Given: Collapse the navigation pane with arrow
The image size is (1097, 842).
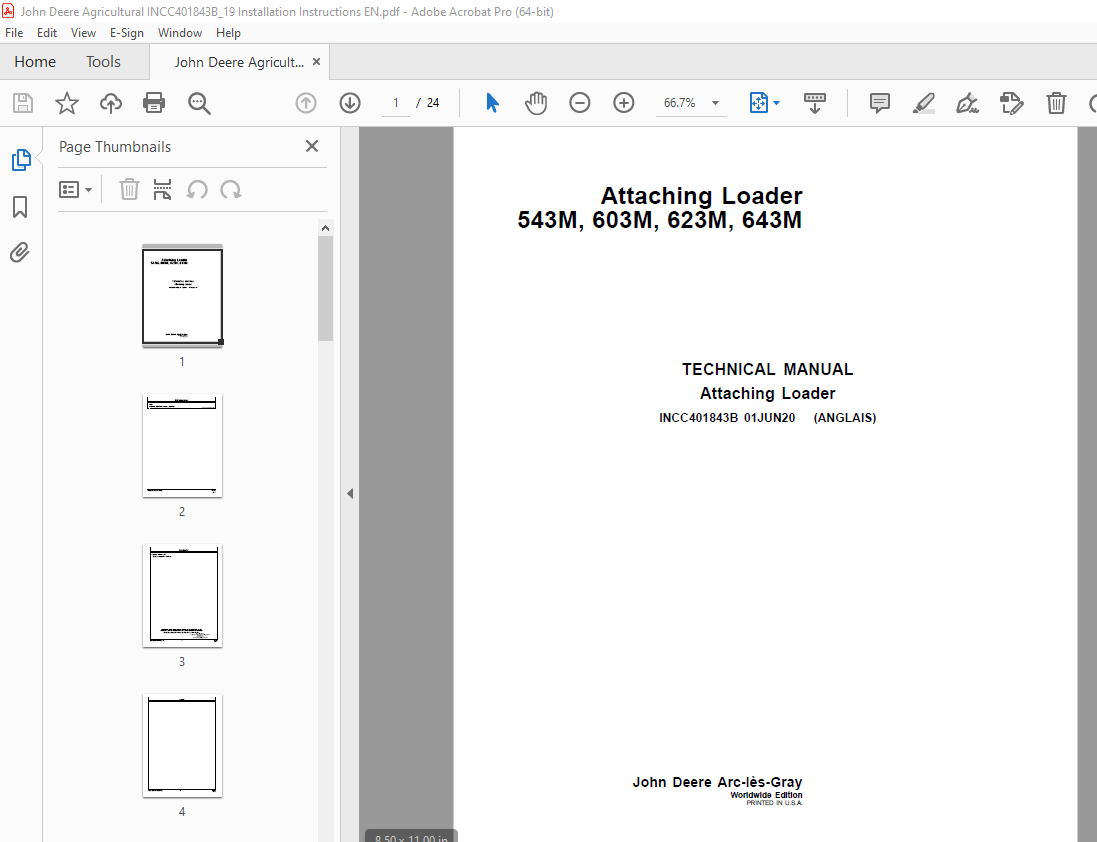Looking at the screenshot, I should point(350,494).
